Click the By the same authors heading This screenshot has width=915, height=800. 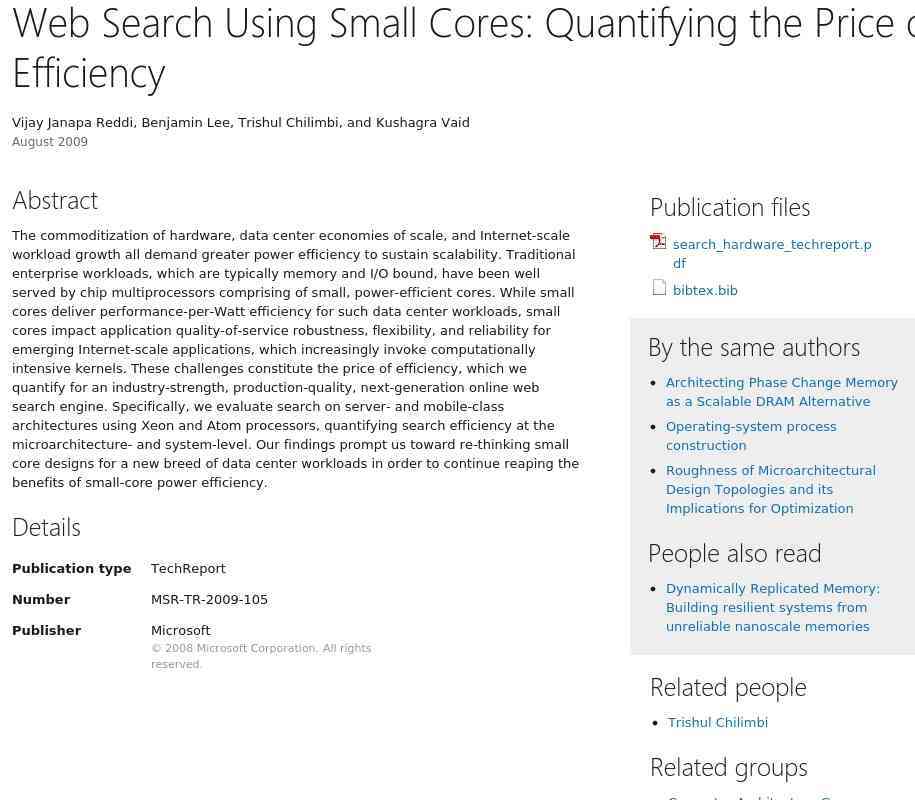[754, 348]
